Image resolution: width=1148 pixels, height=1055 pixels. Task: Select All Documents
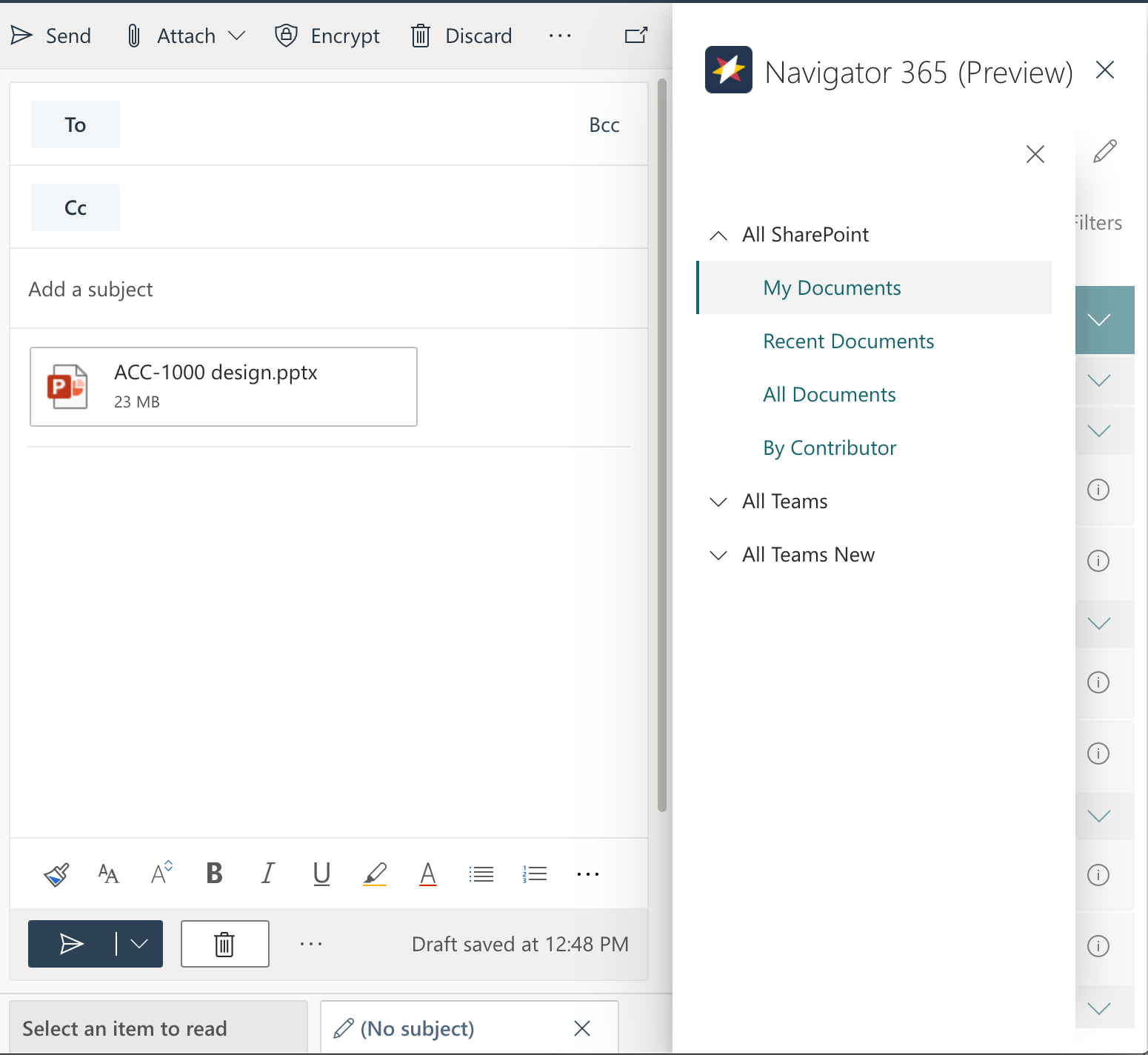830,395
